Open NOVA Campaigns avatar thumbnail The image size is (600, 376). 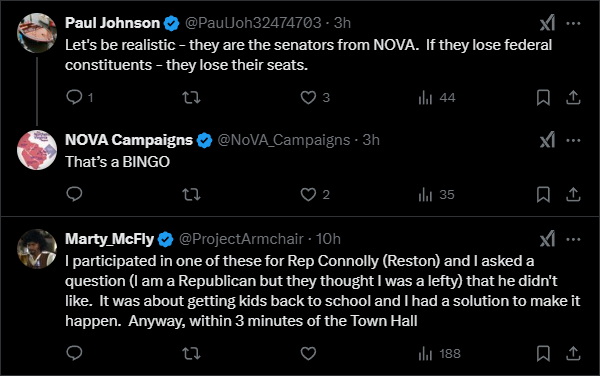pyautogui.click(x=37, y=150)
